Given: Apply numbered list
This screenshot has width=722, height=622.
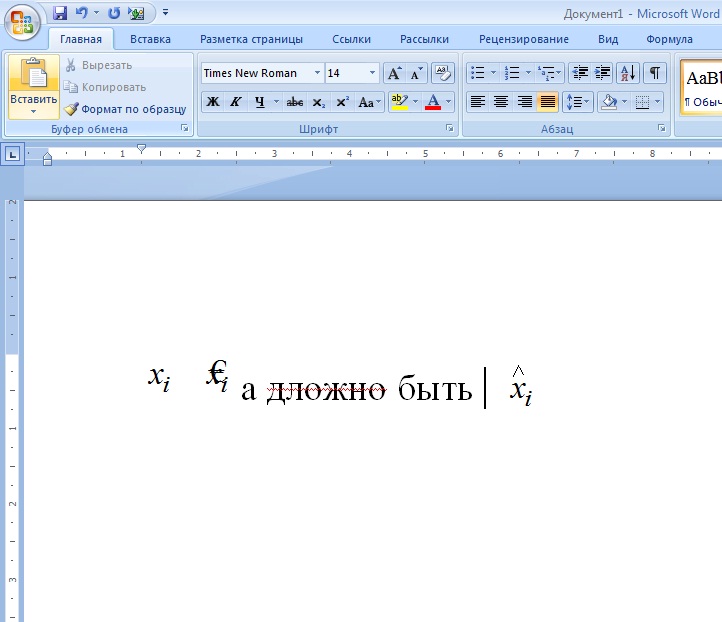Looking at the screenshot, I should 512,73.
